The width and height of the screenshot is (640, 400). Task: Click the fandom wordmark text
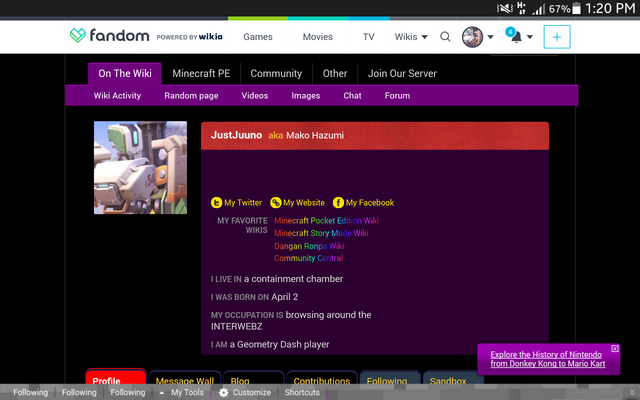119,36
